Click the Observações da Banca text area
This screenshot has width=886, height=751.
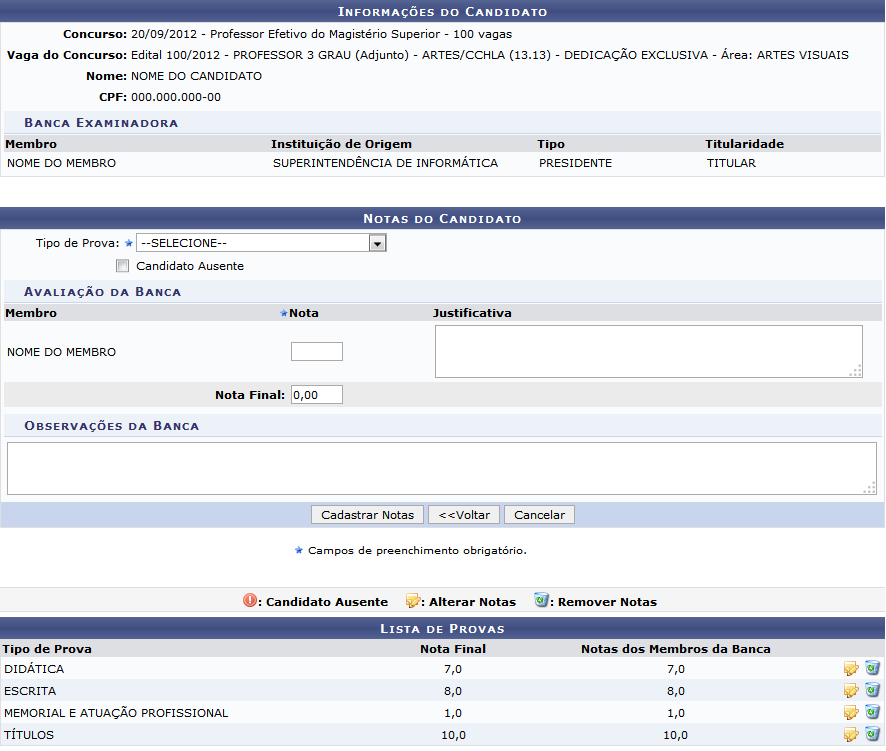441,468
